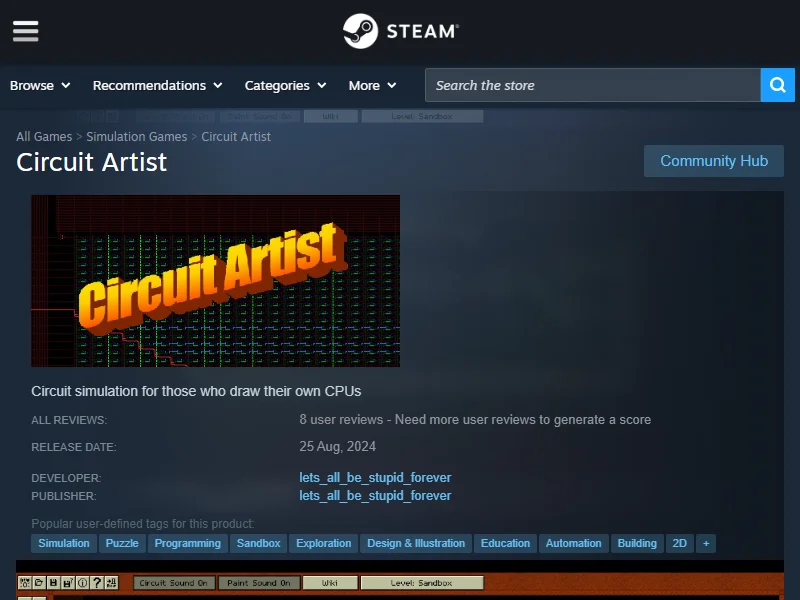800x600 pixels.
Task: Go to Simulation Games breadcrumb
Action: tap(136, 136)
